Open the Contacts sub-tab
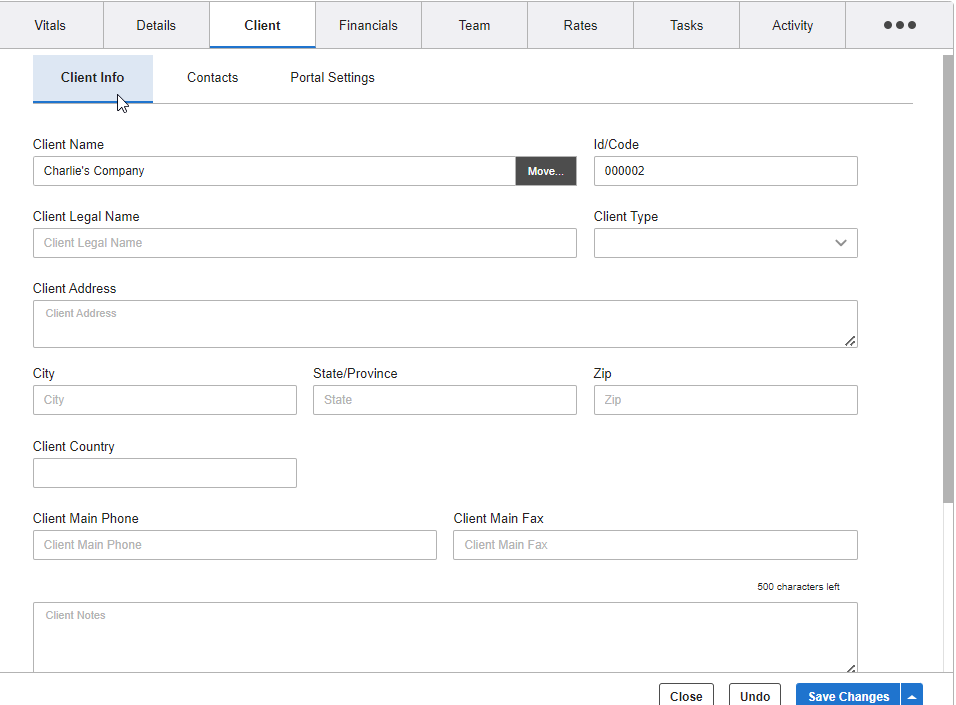This screenshot has height=705, width=956. pyautogui.click(x=212, y=77)
